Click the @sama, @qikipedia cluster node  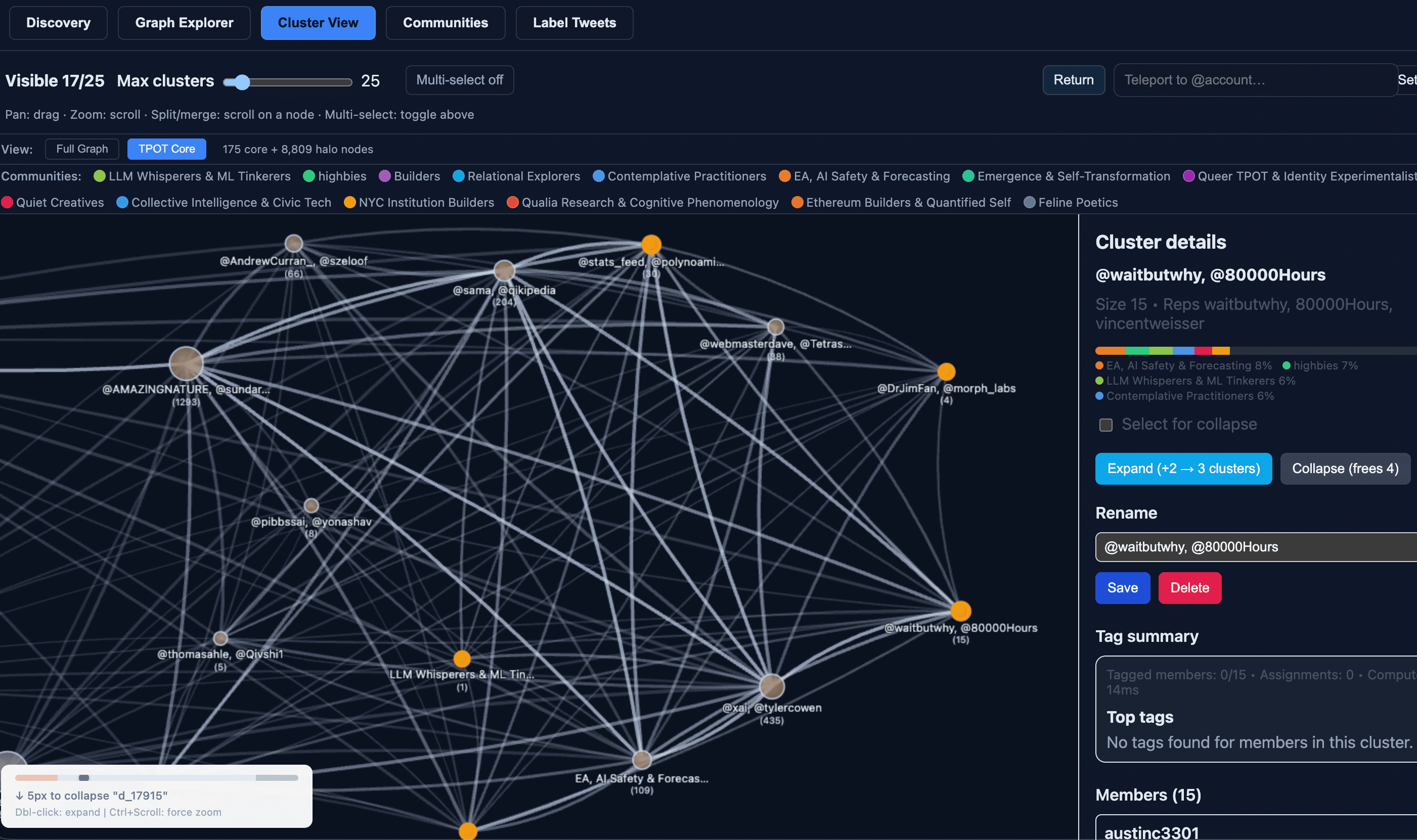504,270
